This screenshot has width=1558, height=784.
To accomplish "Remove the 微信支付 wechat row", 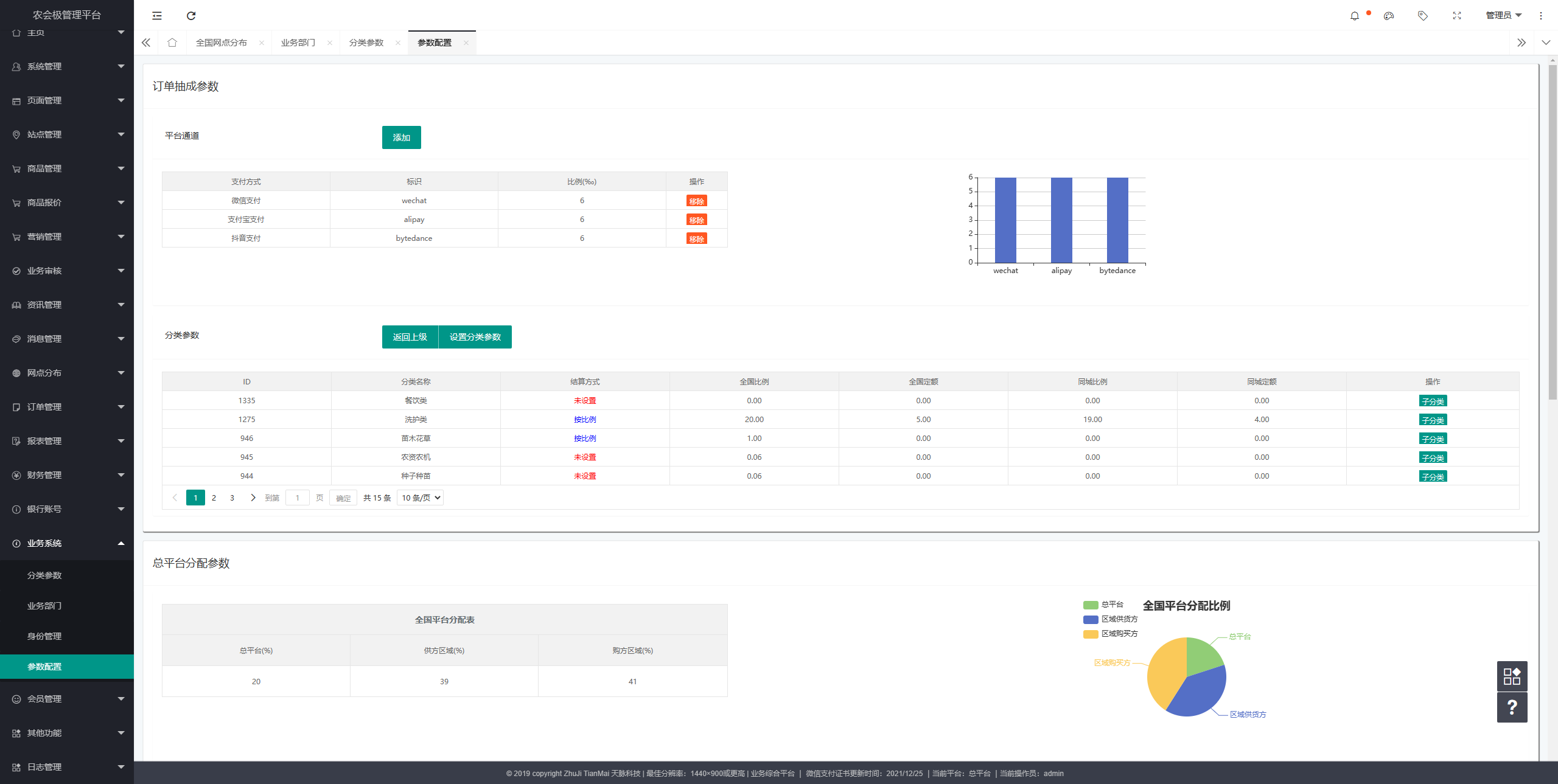I will tap(697, 201).
